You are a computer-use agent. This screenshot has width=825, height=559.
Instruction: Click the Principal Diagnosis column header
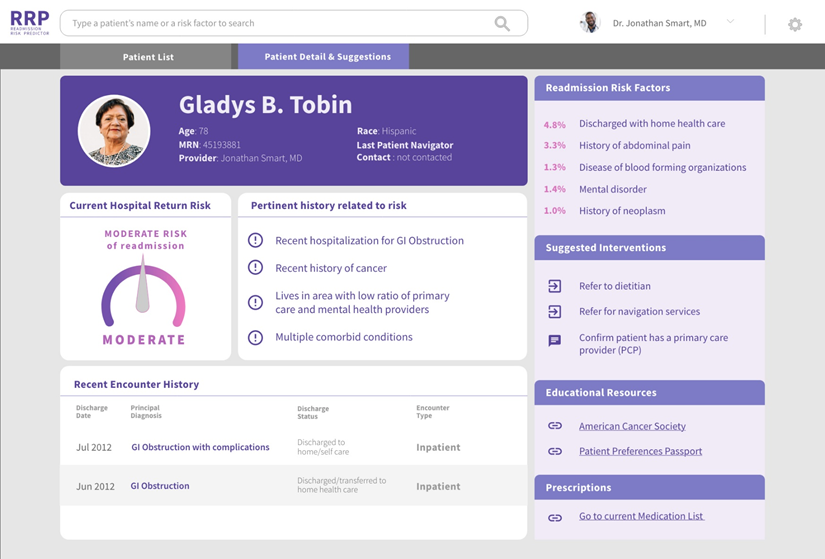[x=146, y=412]
